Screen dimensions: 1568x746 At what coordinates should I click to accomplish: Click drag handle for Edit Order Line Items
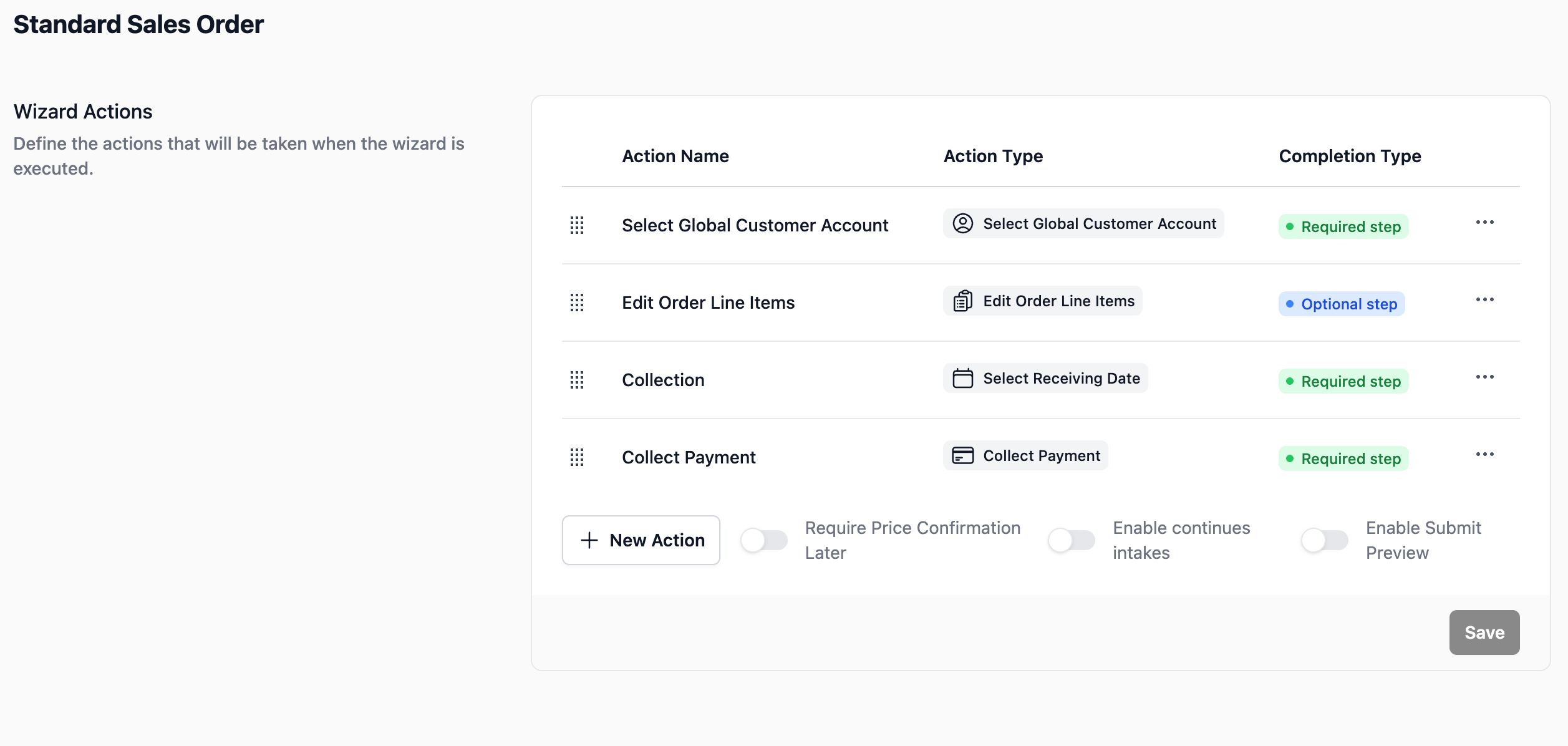coord(577,303)
